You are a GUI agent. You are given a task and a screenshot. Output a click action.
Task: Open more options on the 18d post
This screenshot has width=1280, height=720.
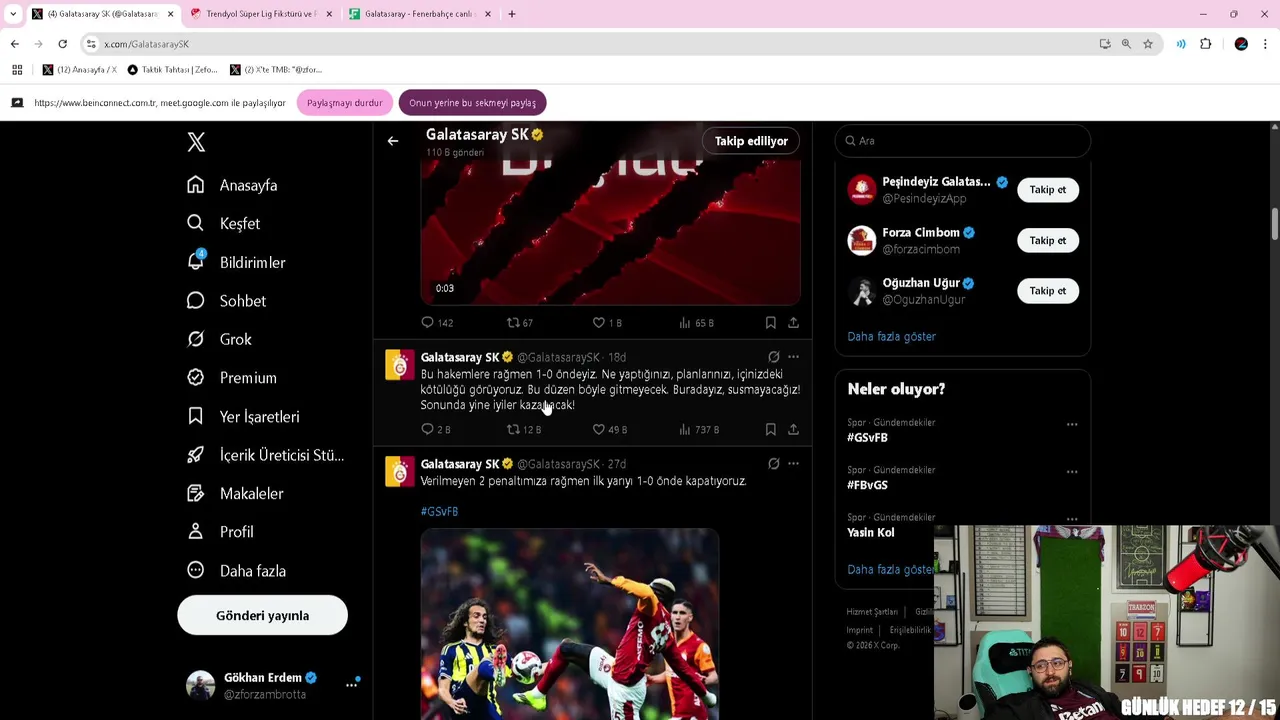click(x=793, y=357)
